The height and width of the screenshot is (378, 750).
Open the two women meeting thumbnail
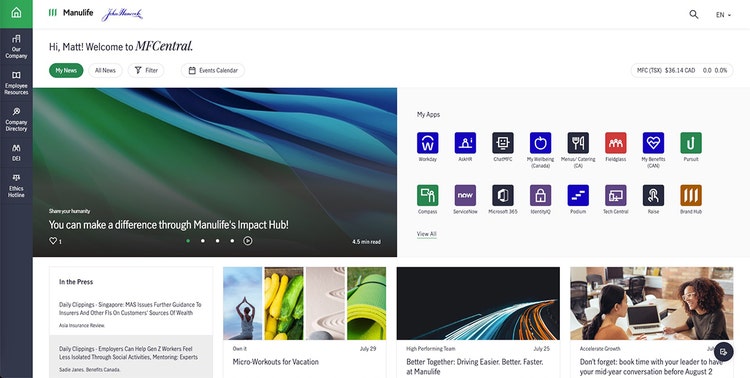[x=651, y=303]
